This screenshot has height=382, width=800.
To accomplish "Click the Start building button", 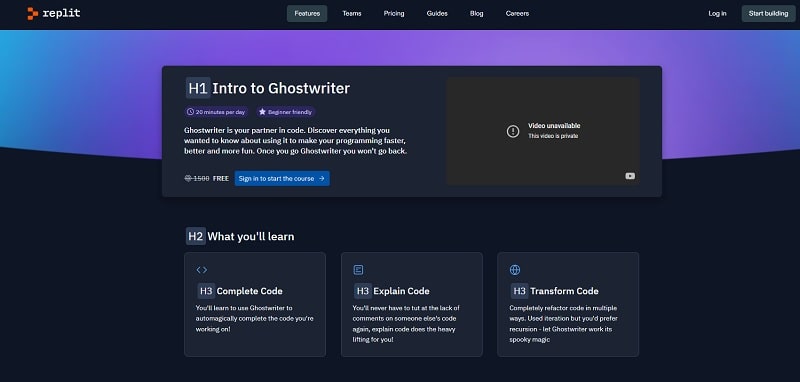I will pos(768,14).
